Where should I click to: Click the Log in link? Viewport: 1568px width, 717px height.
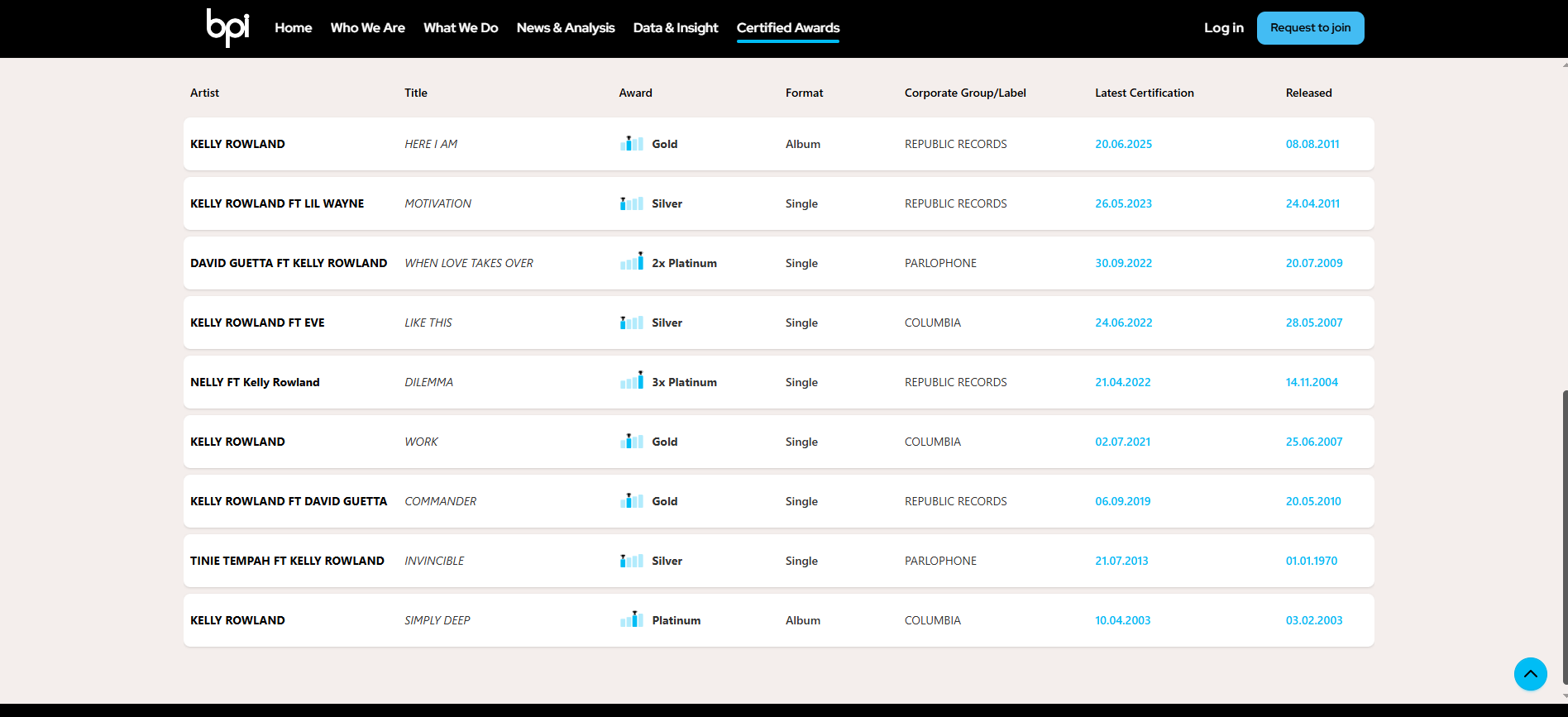(1224, 28)
